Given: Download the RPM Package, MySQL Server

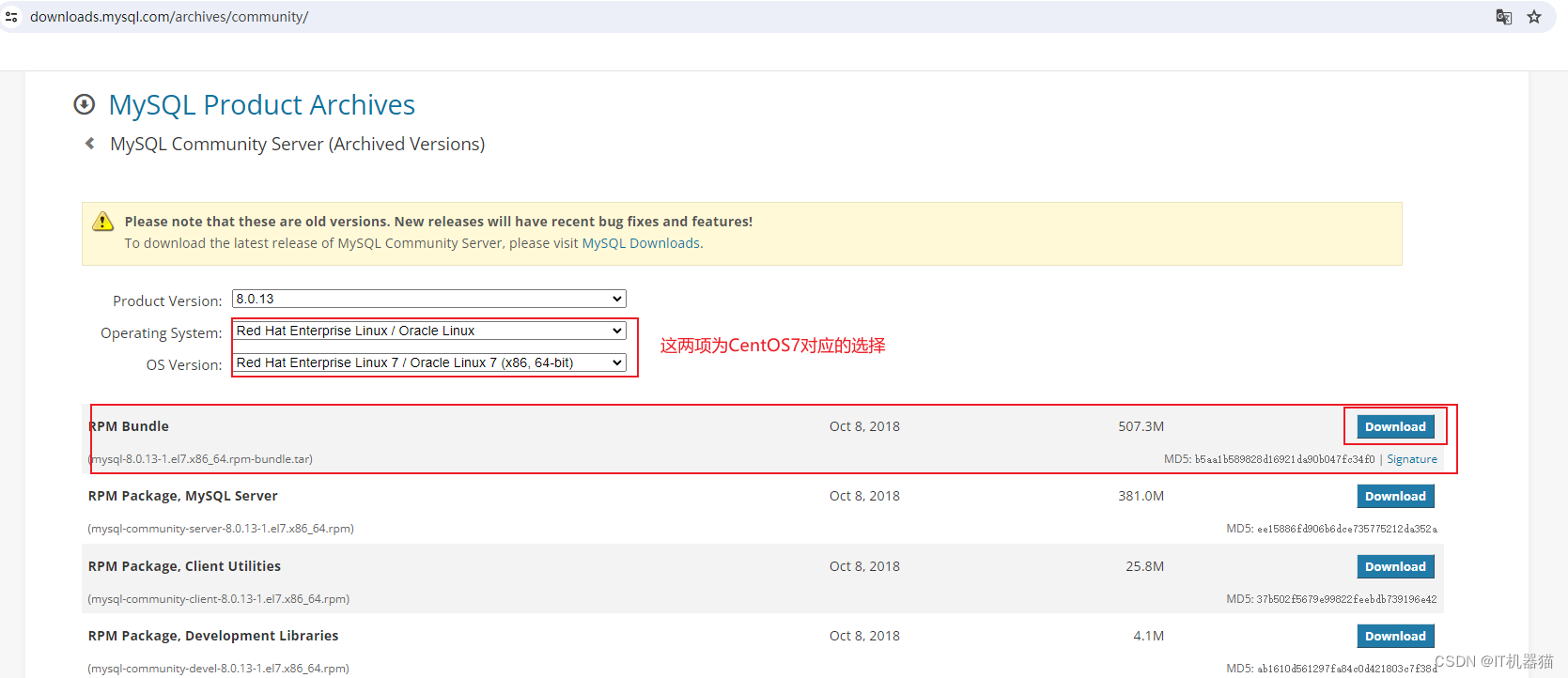Looking at the screenshot, I should click(x=1395, y=496).
